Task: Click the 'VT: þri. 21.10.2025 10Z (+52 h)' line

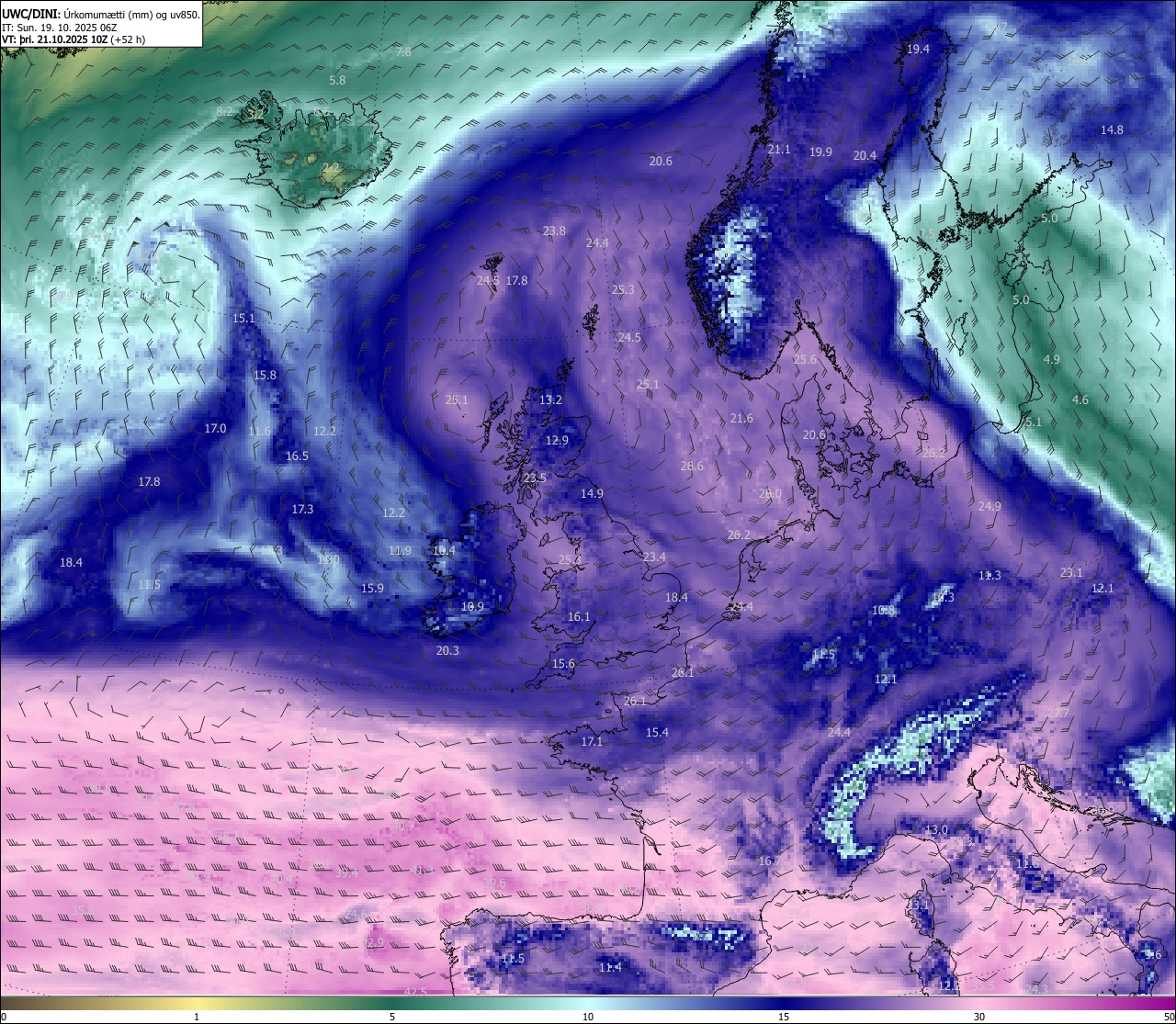Action: click(x=74, y=39)
